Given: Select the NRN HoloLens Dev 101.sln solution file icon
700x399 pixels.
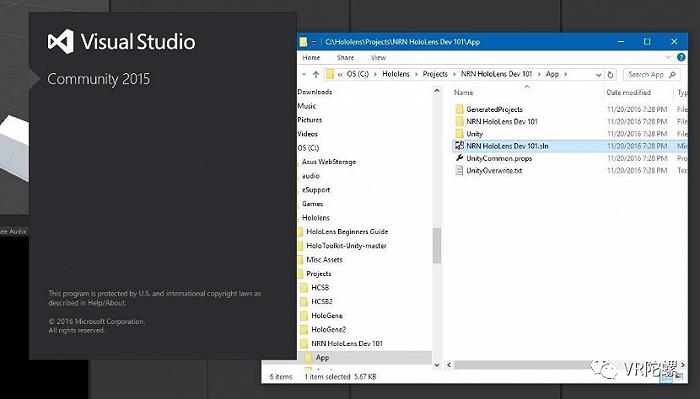Looking at the screenshot, I should [459, 145].
